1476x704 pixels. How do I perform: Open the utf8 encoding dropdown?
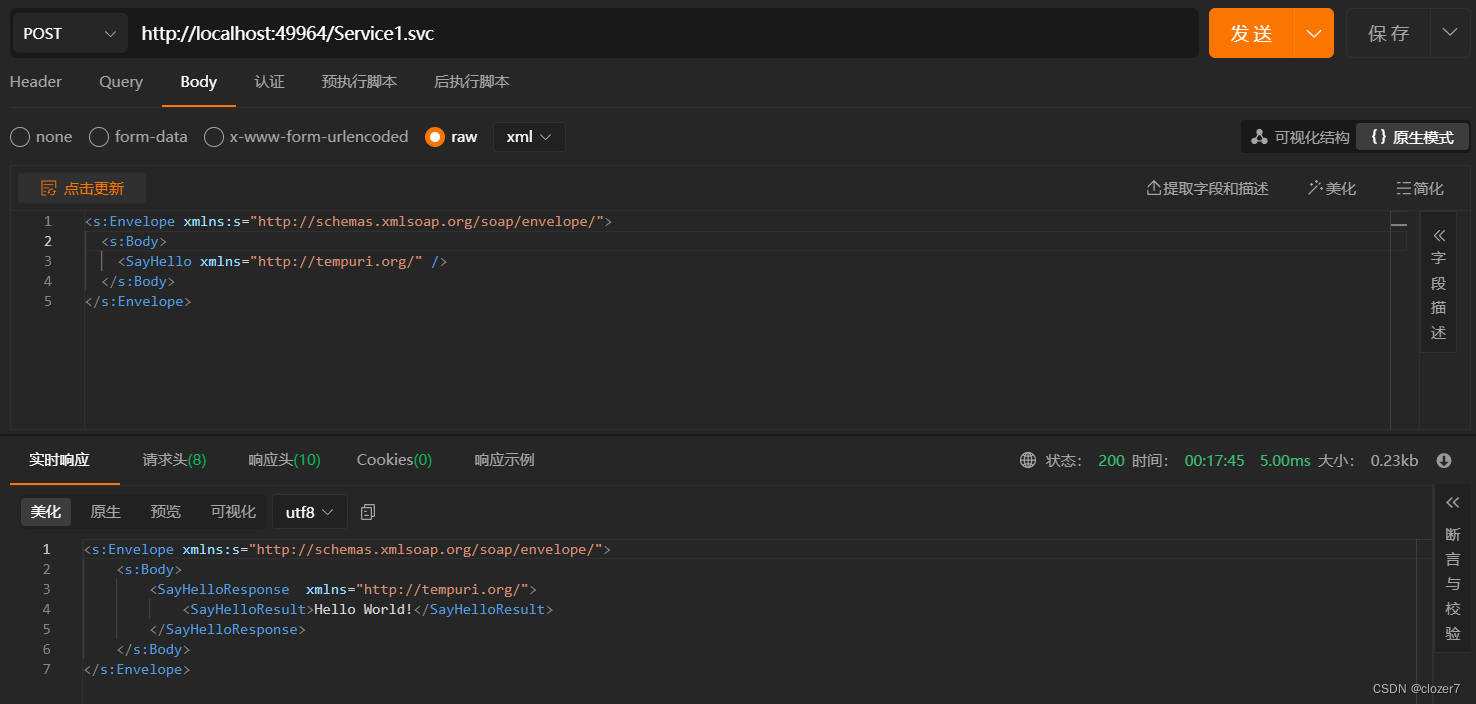[x=310, y=511]
